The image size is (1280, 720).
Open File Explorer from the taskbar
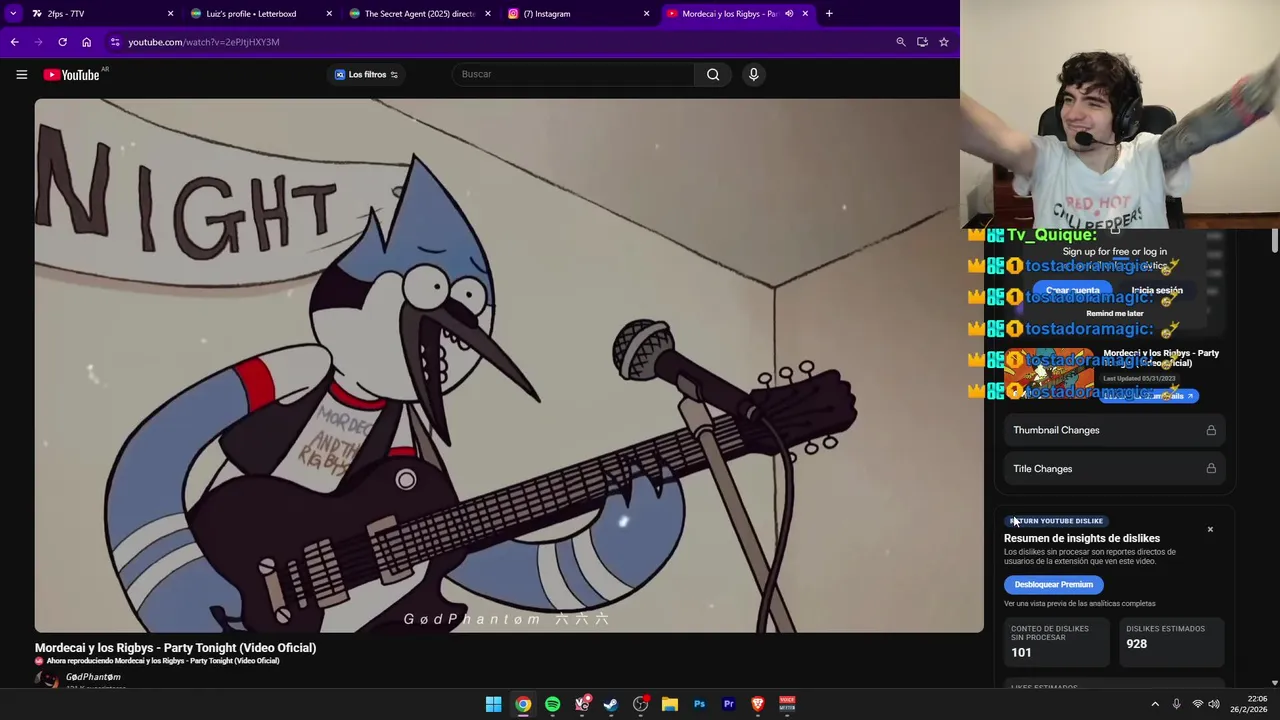(x=670, y=704)
